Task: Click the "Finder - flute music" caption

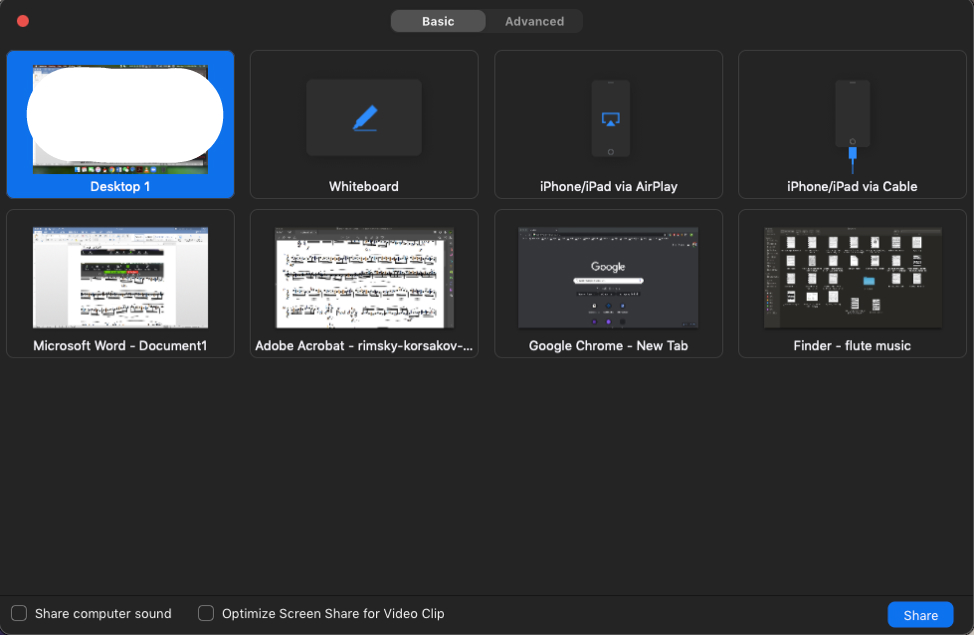Action: [x=852, y=346]
